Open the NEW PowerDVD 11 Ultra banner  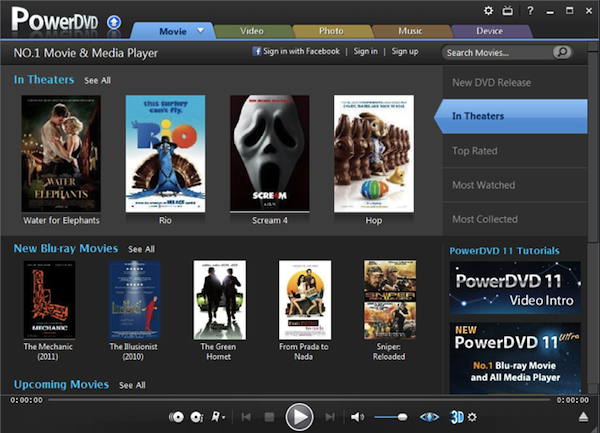click(x=515, y=358)
